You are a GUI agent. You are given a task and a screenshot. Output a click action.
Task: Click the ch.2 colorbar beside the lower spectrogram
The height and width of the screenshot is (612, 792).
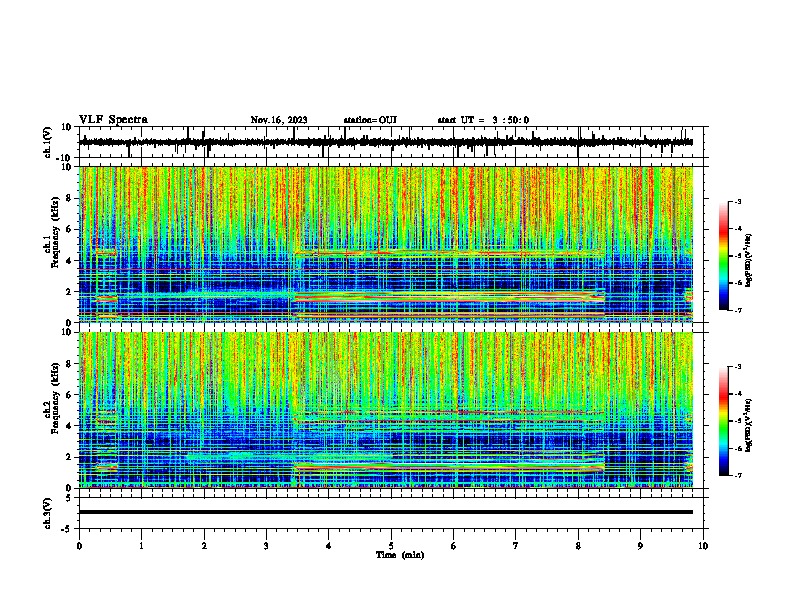(724, 421)
